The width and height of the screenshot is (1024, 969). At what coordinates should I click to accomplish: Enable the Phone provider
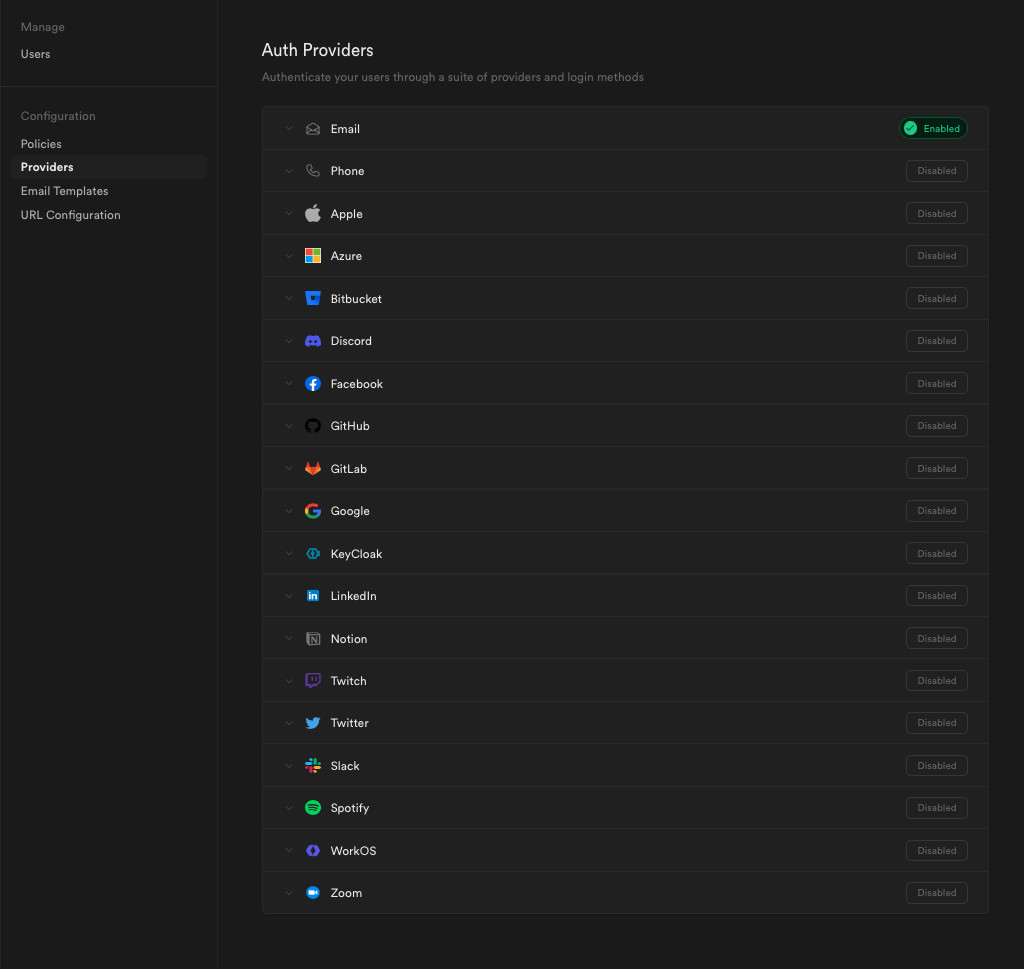point(936,170)
